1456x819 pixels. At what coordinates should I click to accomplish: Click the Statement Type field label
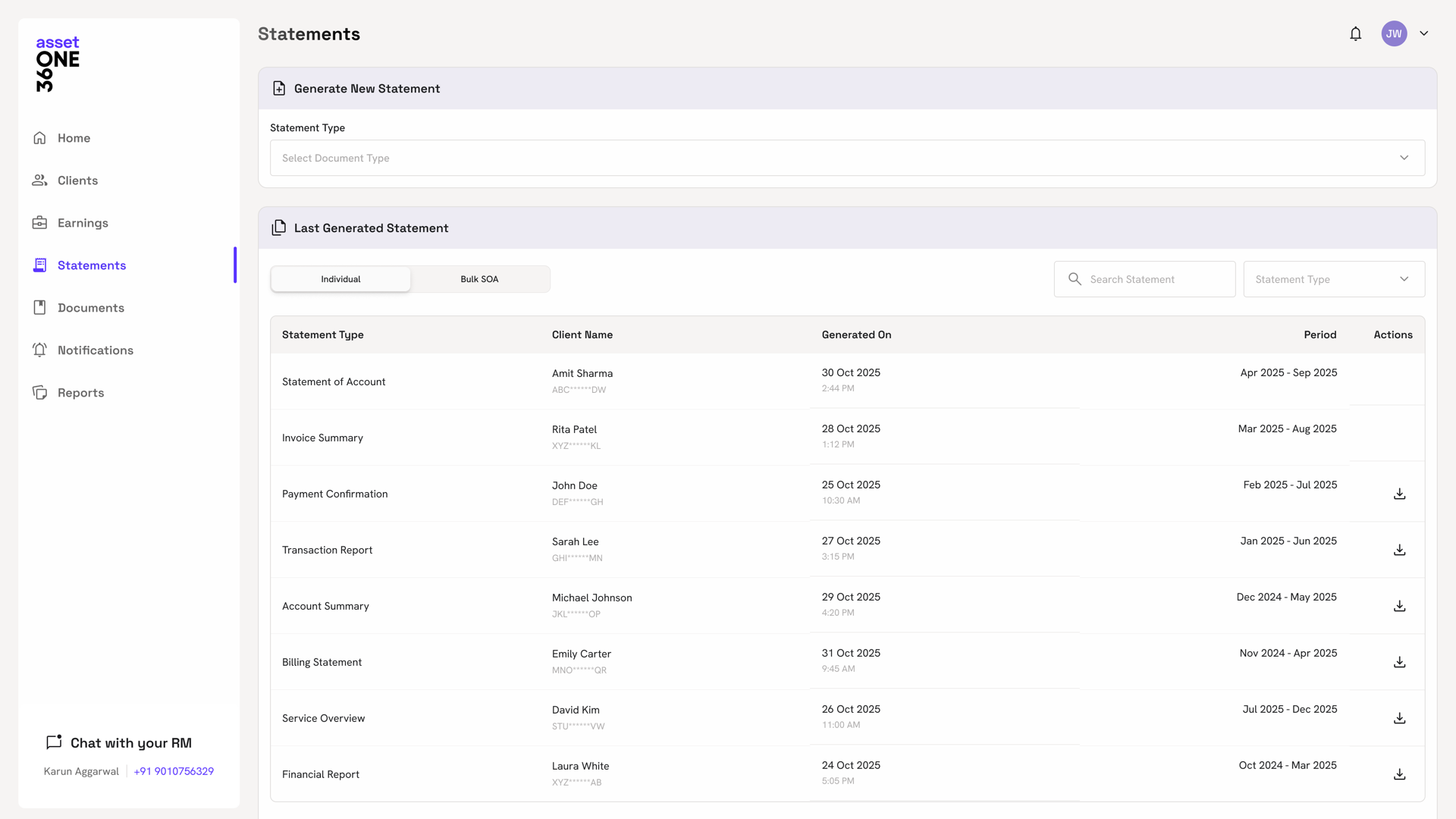pyautogui.click(x=307, y=127)
